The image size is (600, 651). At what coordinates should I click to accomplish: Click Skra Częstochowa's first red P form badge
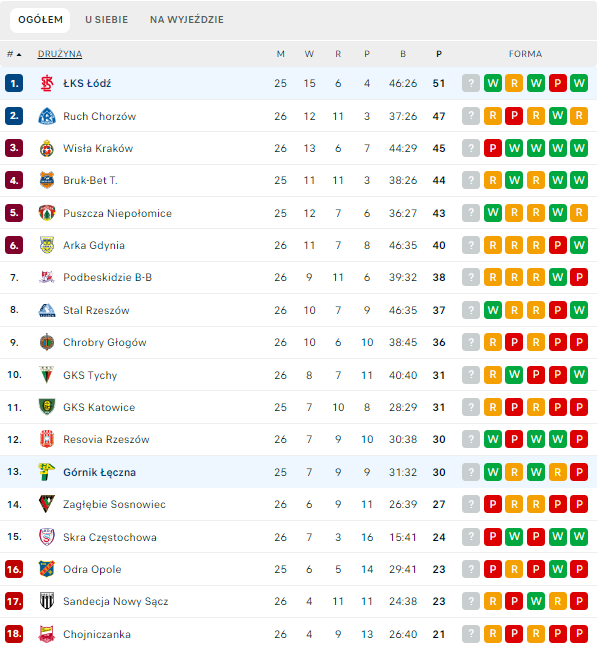(x=492, y=537)
